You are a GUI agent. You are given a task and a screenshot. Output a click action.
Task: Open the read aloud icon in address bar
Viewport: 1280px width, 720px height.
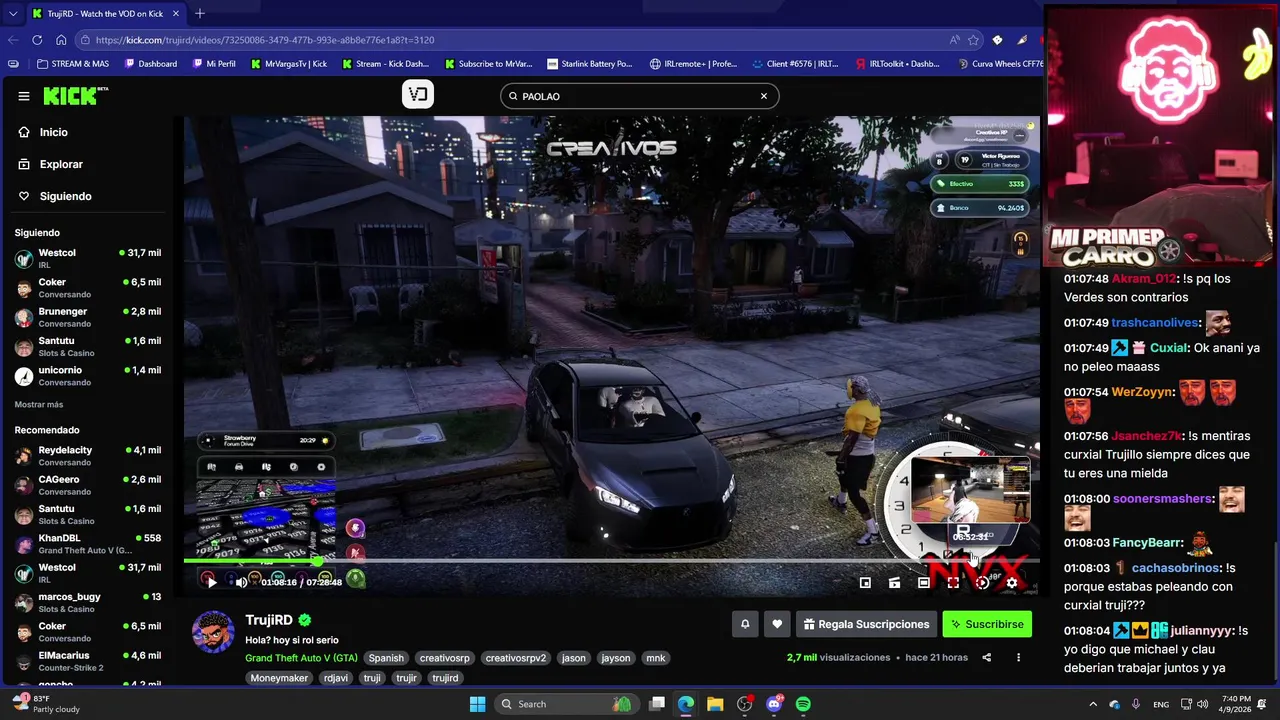click(x=954, y=40)
